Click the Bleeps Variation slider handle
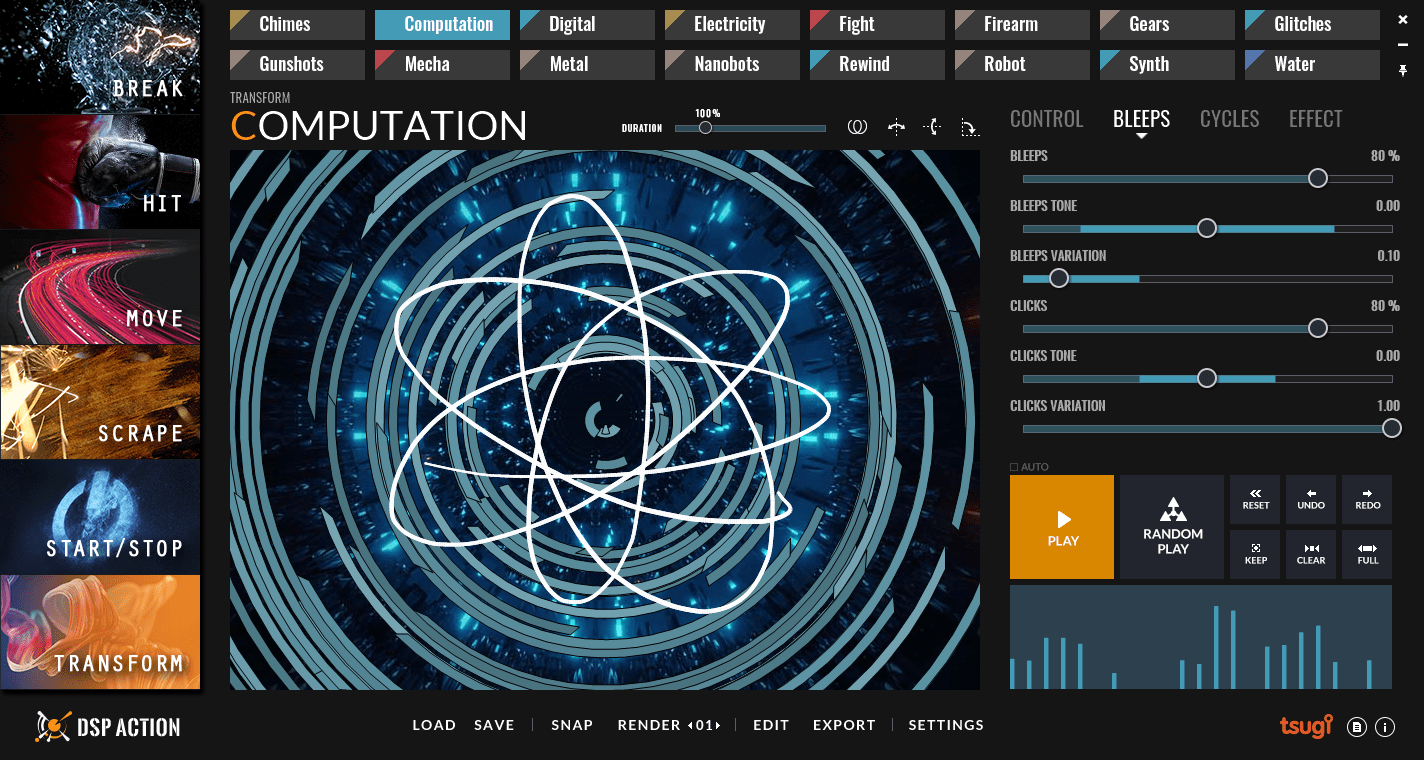Image resolution: width=1424 pixels, height=760 pixels. coord(1059,278)
